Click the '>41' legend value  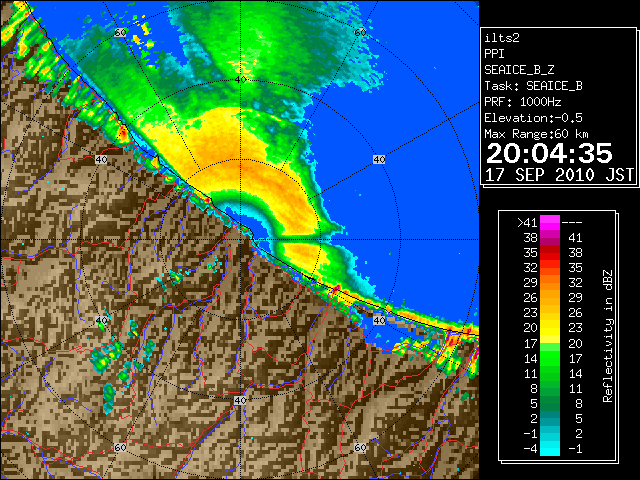pyautogui.click(x=527, y=223)
